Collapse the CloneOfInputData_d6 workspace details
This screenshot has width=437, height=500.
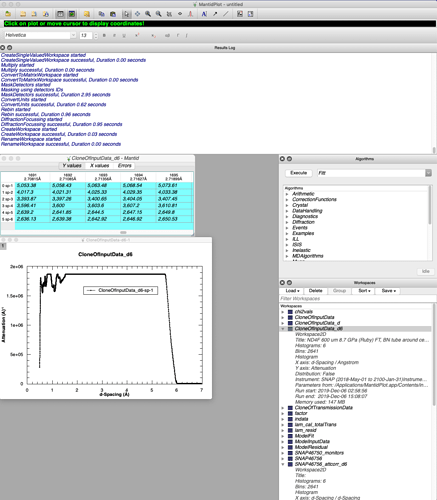point(283,329)
